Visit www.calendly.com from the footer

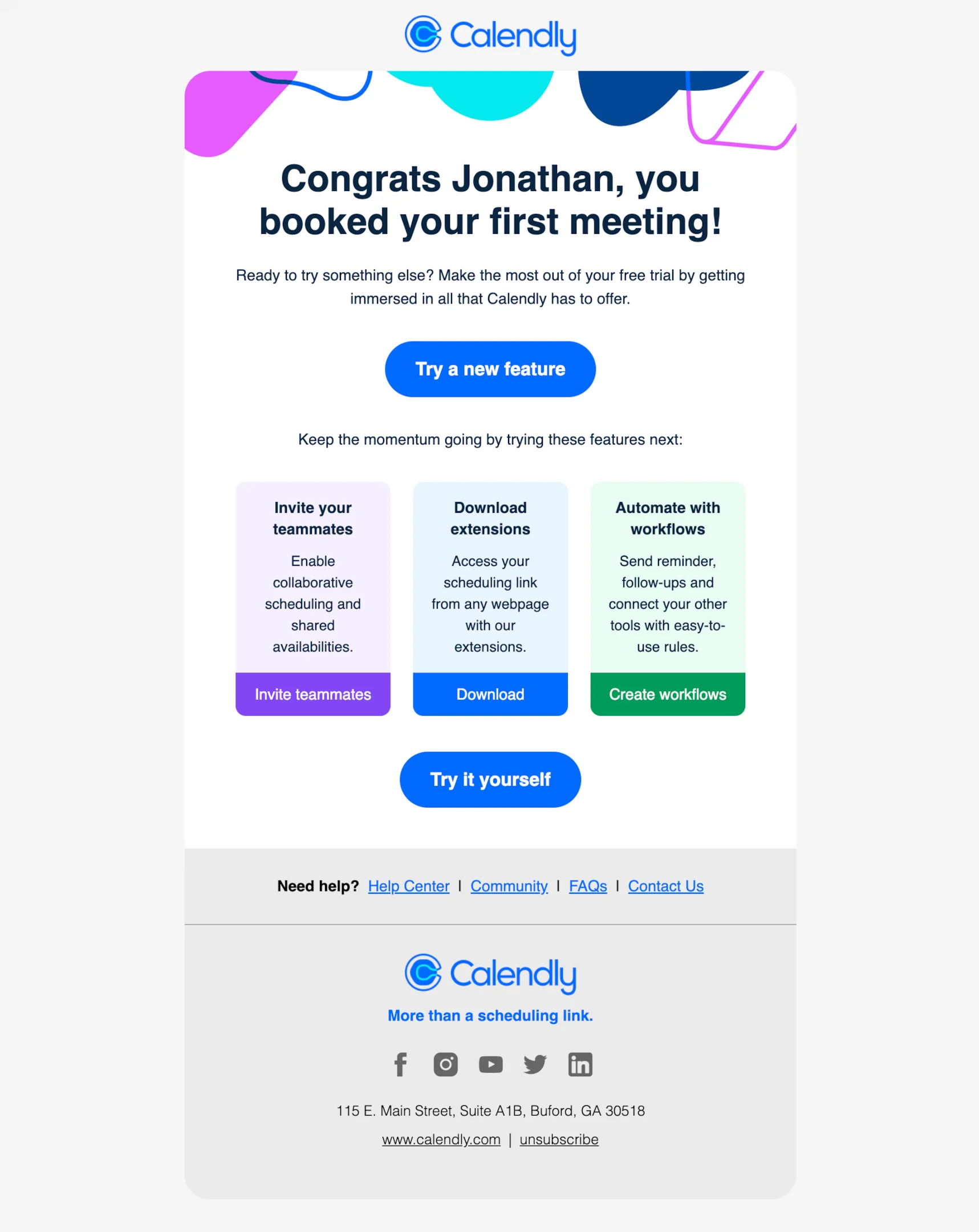click(x=441, y=1140)
